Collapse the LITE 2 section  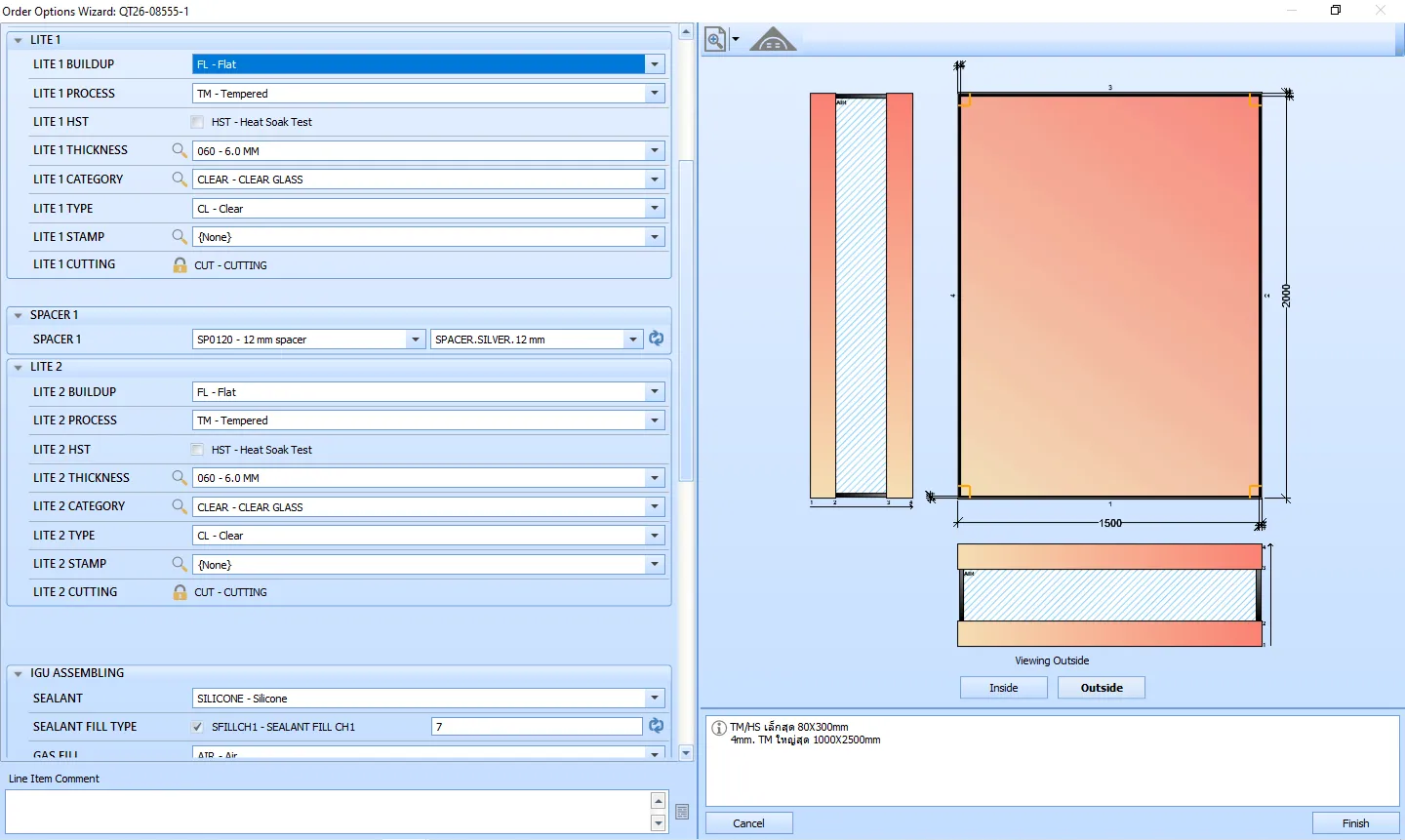pyautogui.click(x=18, y=367)
